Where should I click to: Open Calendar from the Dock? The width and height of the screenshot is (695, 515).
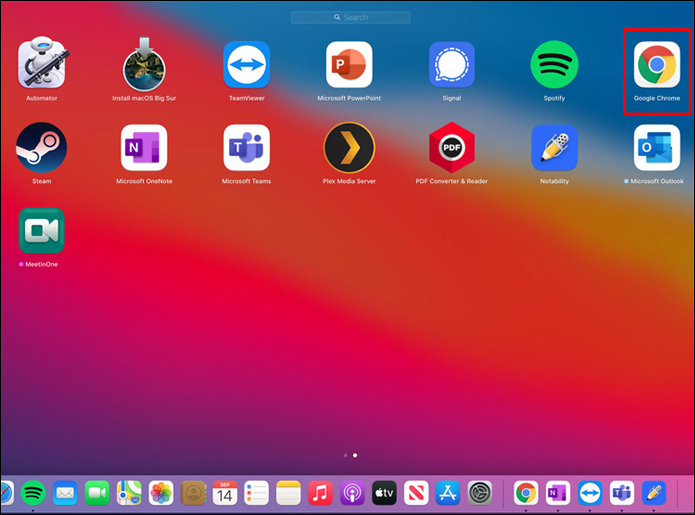[224, 492]
